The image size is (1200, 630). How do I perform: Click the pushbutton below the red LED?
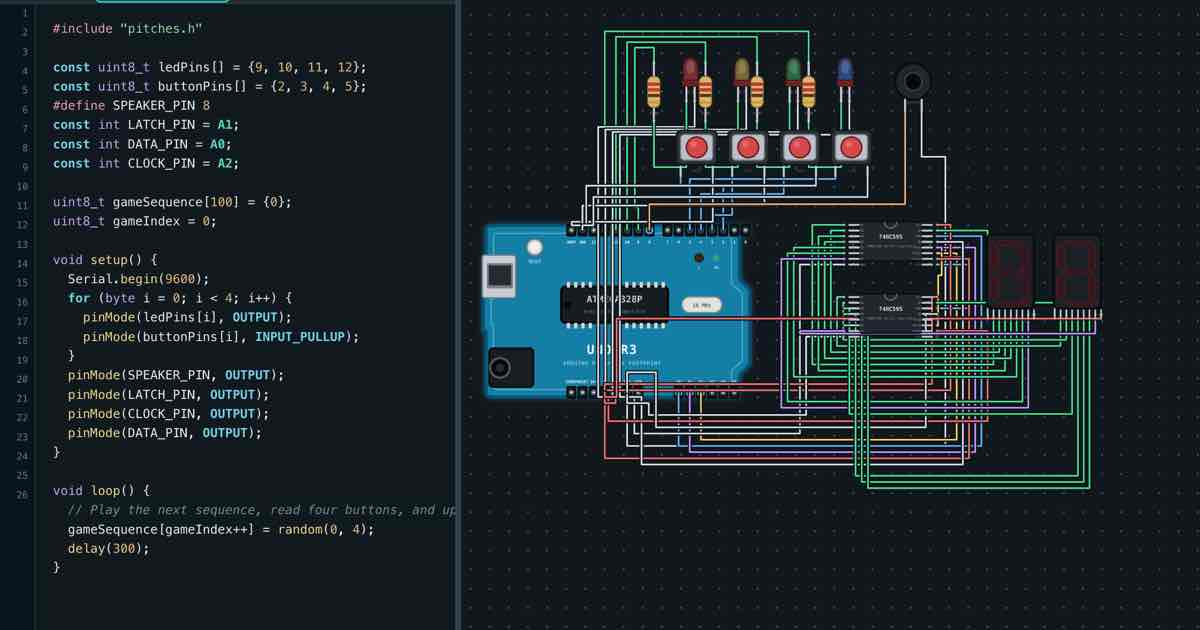(x=696, y=148)
